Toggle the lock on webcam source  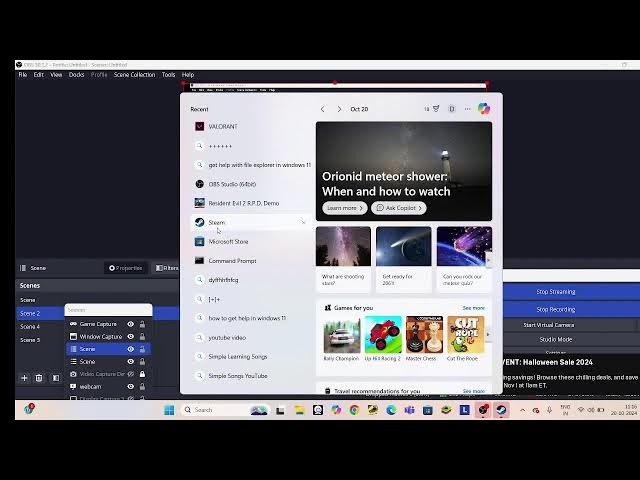point(142,386)
